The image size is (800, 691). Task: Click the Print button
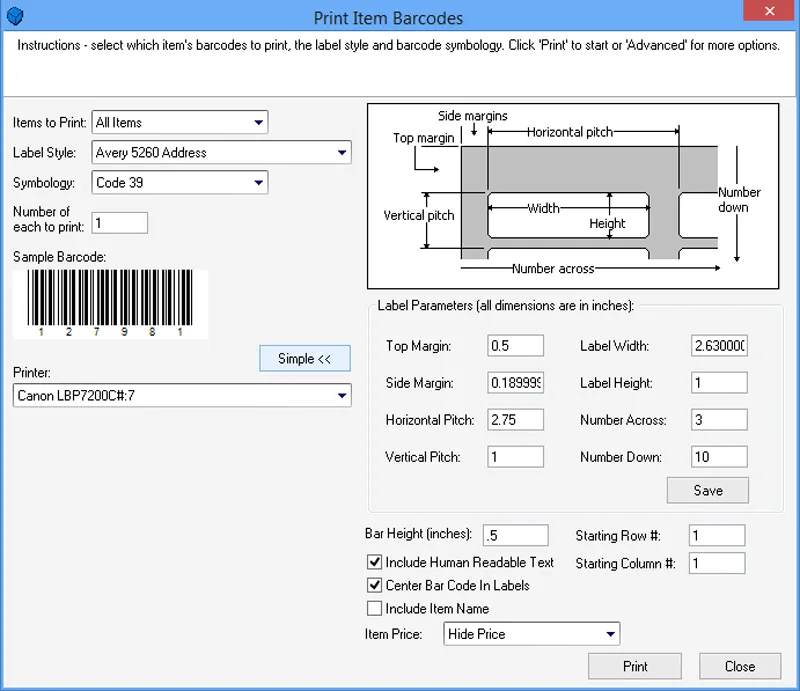point(635,666)
